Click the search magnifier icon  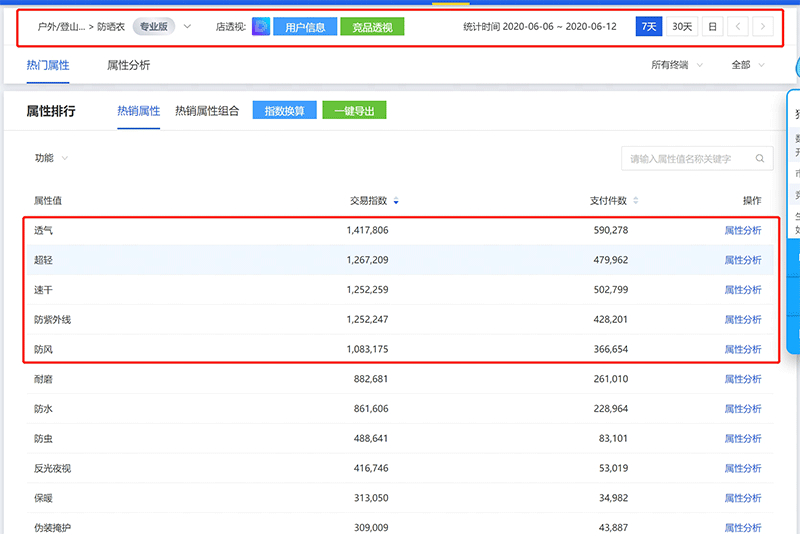point(761,158)
